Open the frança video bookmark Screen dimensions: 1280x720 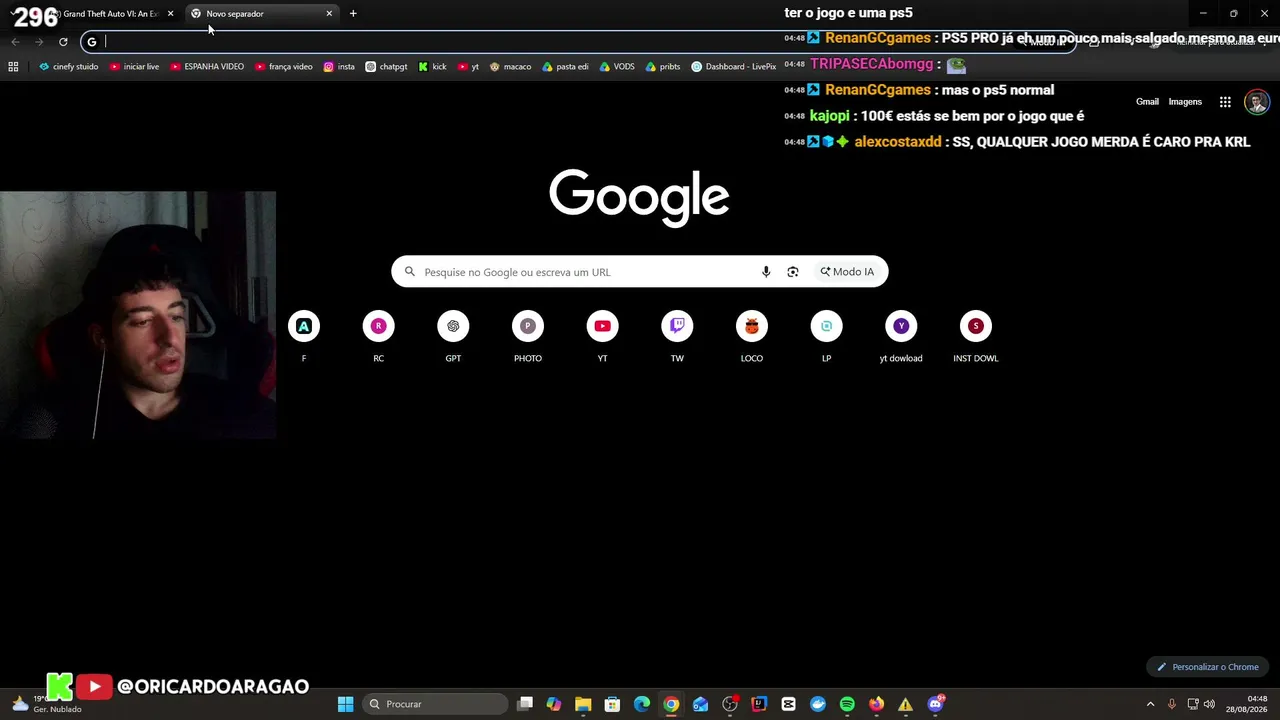point(284,67)
